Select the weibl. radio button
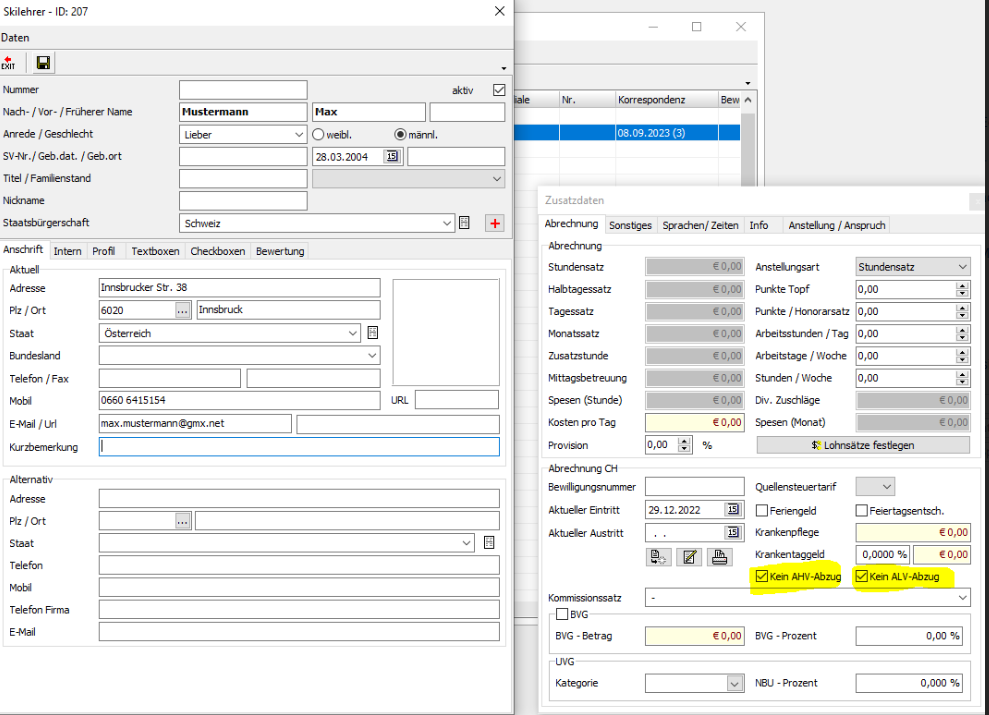Viewport: 989px width, 715px height. click(319, 134)
